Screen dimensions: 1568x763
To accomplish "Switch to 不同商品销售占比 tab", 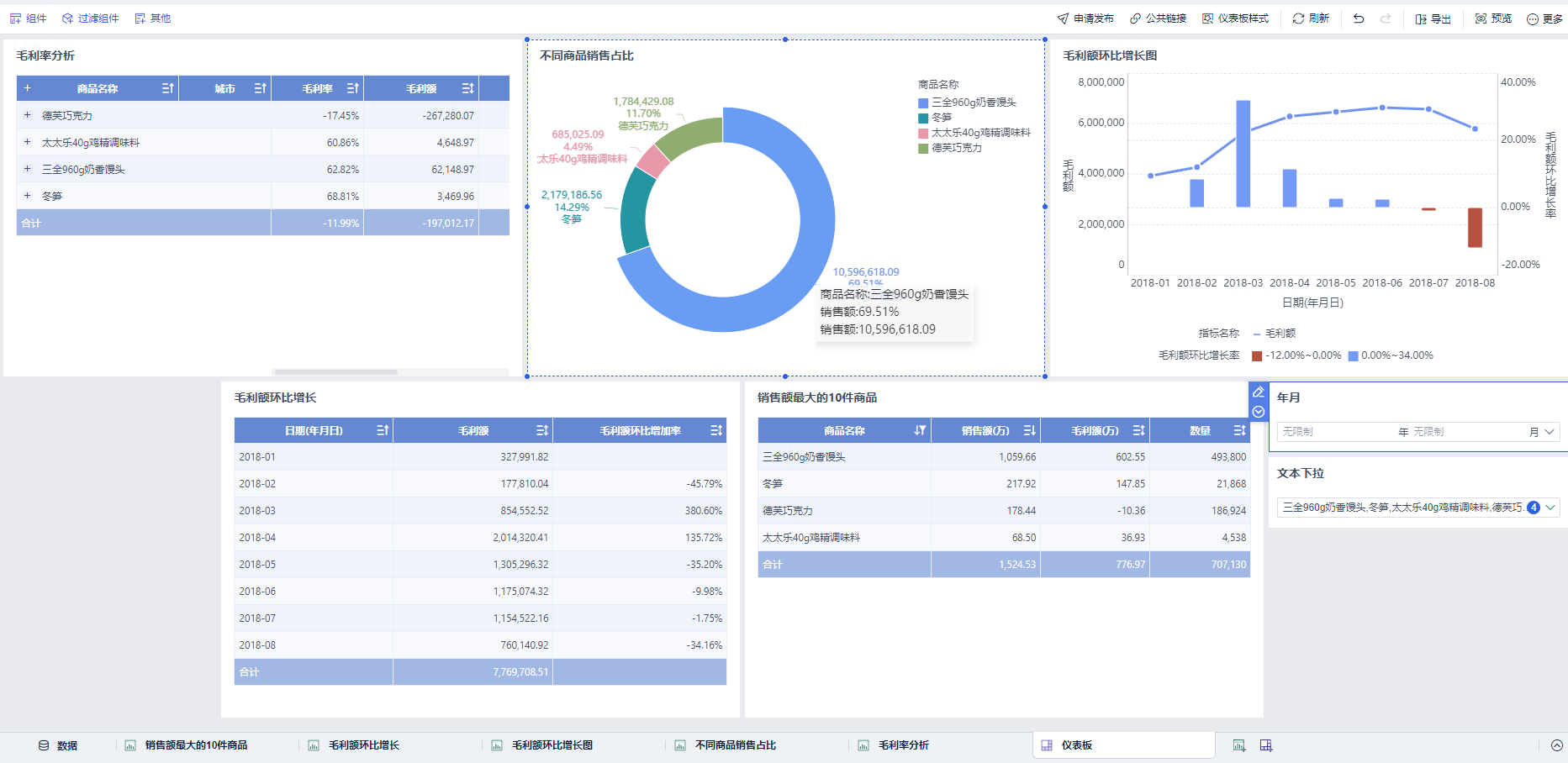I will click(x=726, y=745).
